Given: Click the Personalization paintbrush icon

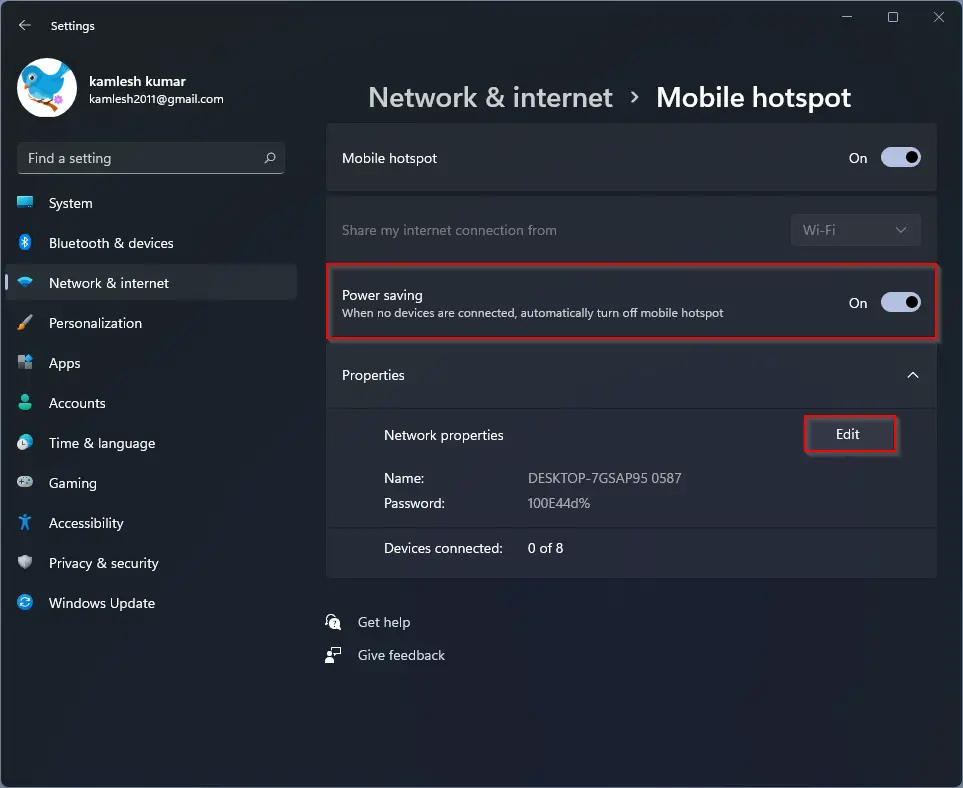Looking at the screenshot, I should pyautogui.click(x=25, y=322).
